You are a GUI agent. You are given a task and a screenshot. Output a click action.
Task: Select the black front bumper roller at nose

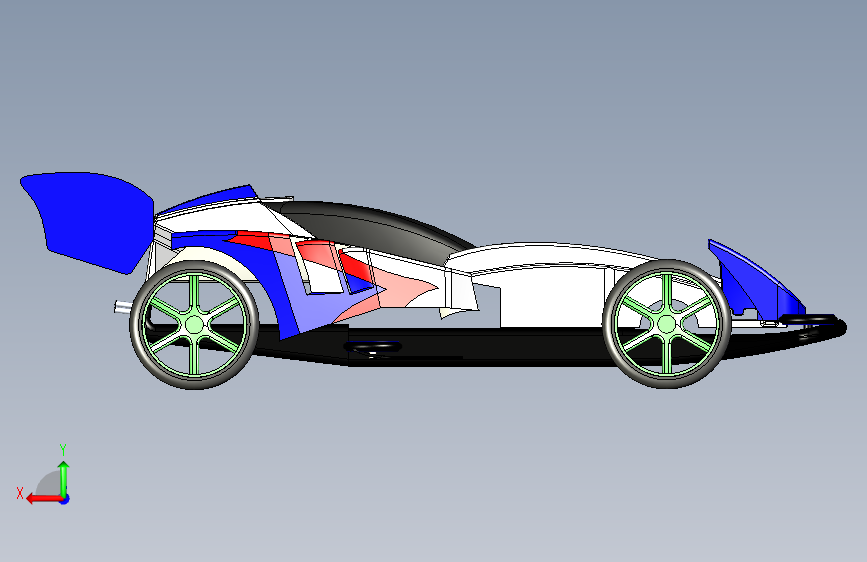tap(807, 319)
